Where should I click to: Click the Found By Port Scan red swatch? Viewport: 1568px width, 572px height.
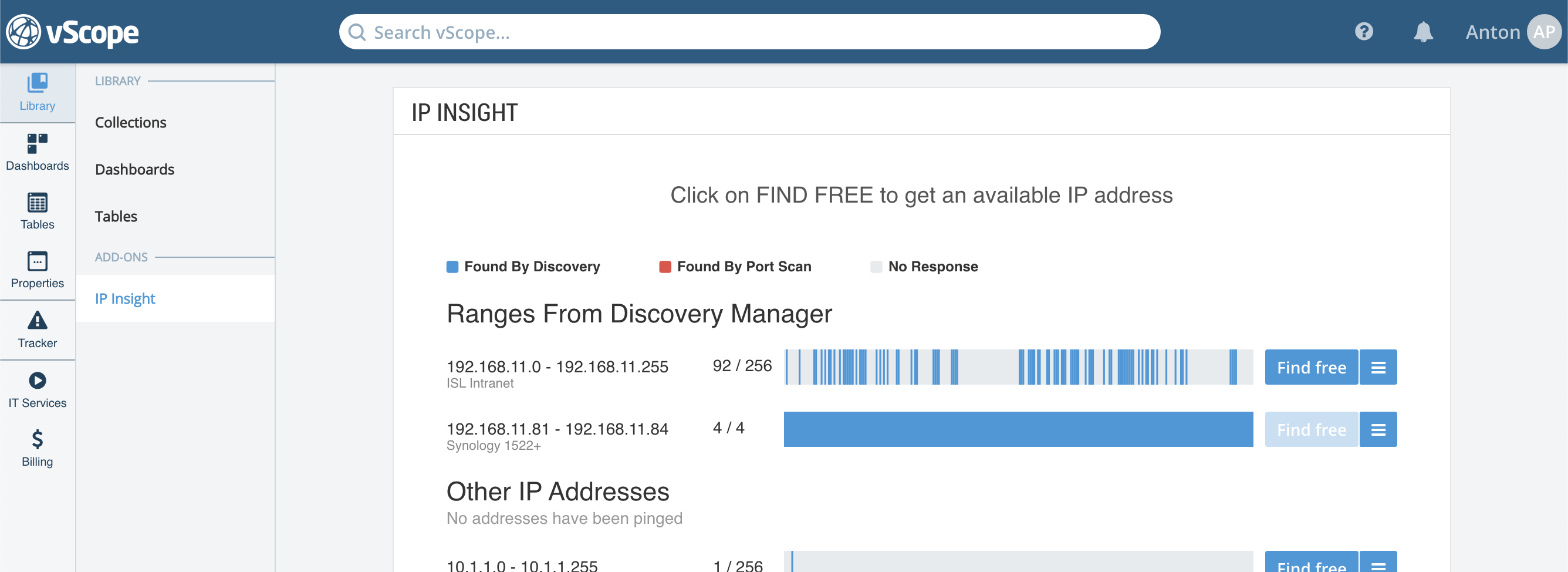coord(665,267)
